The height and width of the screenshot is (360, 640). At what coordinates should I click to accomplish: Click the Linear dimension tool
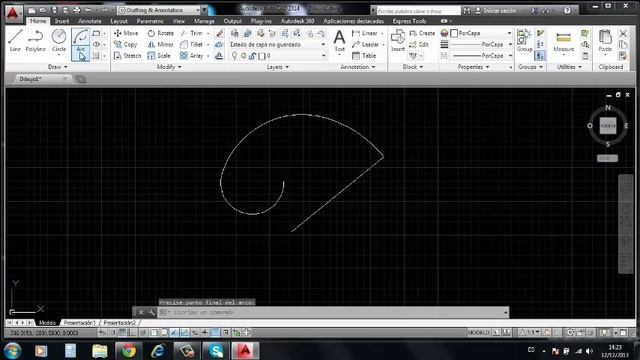tap(364, 33)
